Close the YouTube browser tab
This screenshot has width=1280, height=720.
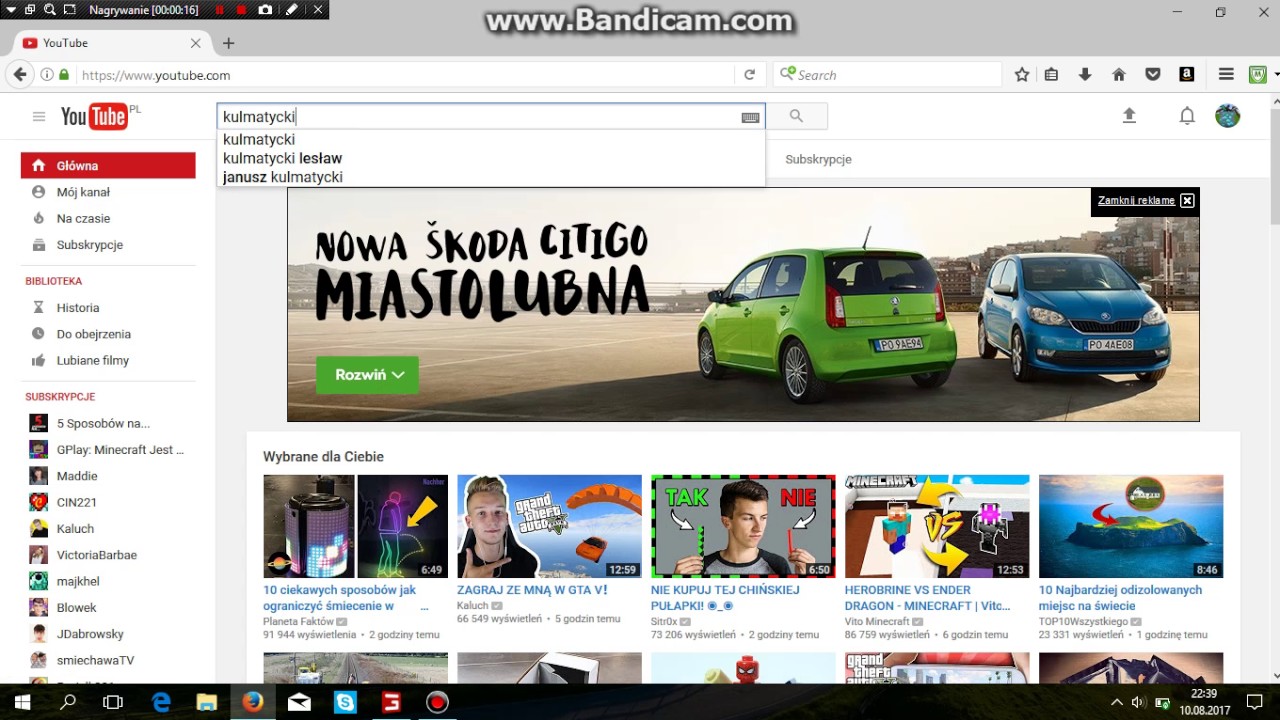(196, 43)
